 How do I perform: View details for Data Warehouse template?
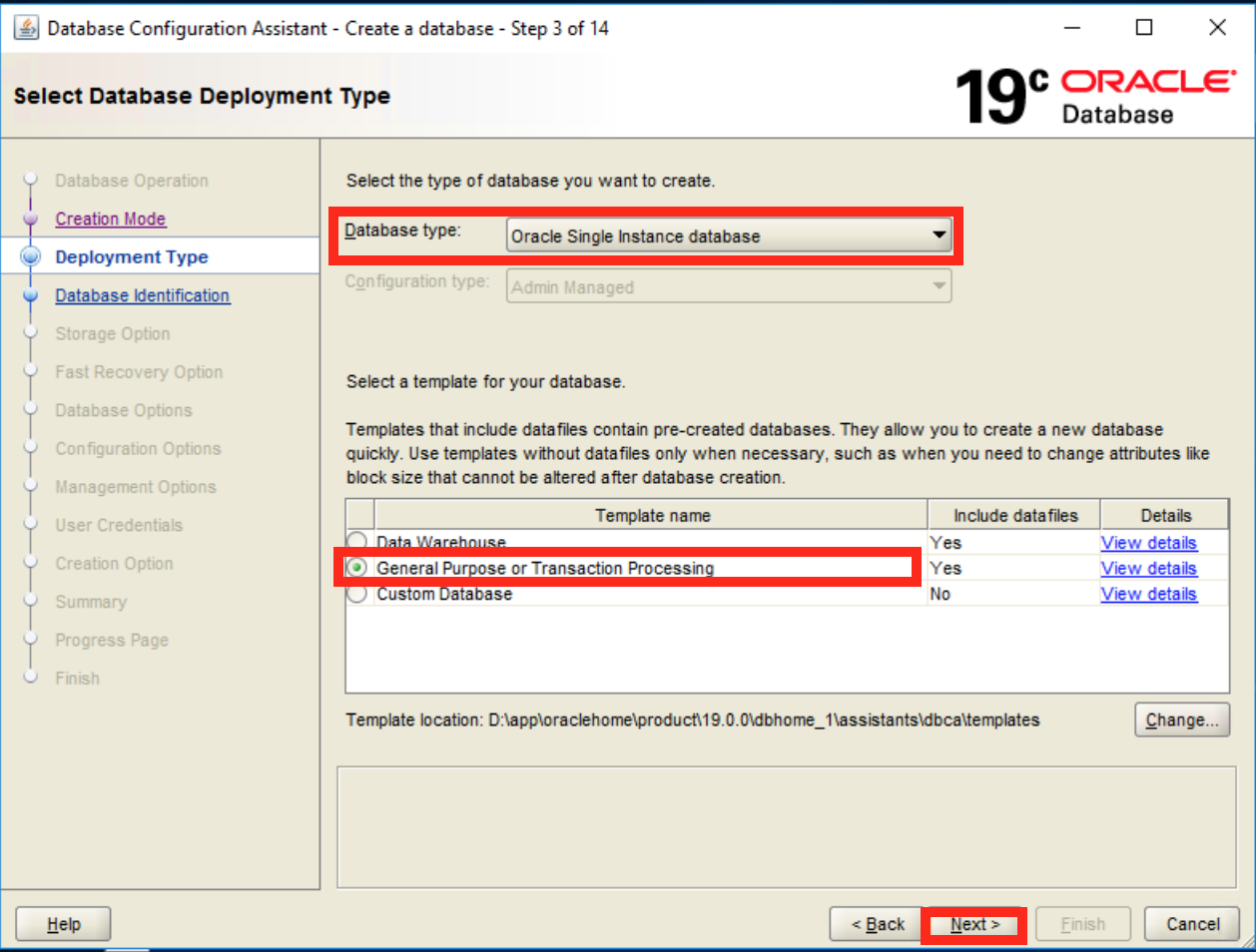(1149, 543)
